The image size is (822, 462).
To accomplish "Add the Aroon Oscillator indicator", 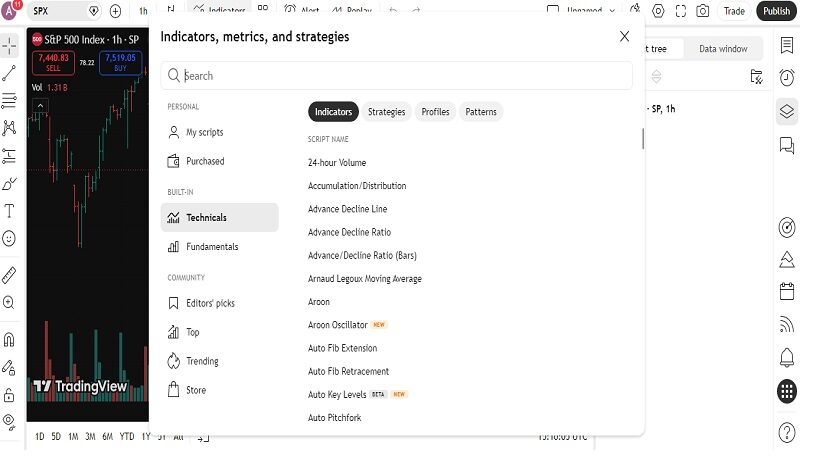I will (x=338, y=325).
